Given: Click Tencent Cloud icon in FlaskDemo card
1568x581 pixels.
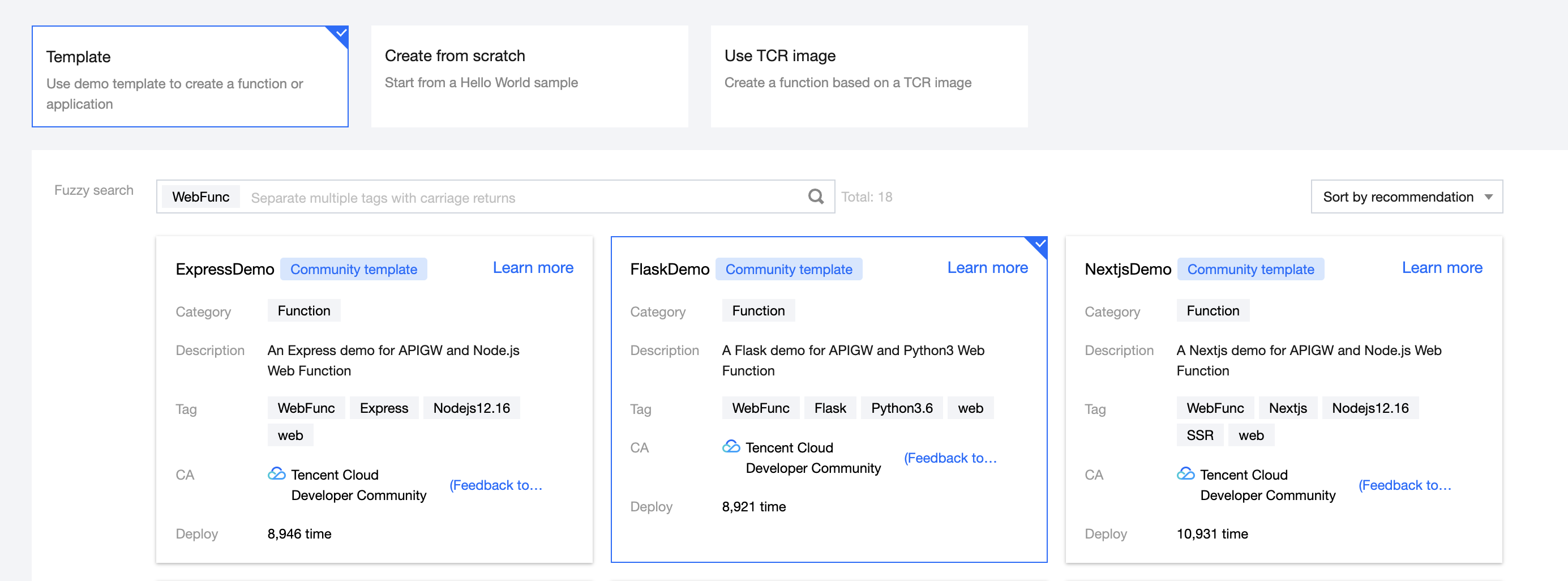Looking at the screenshot, I should (731, 446).
